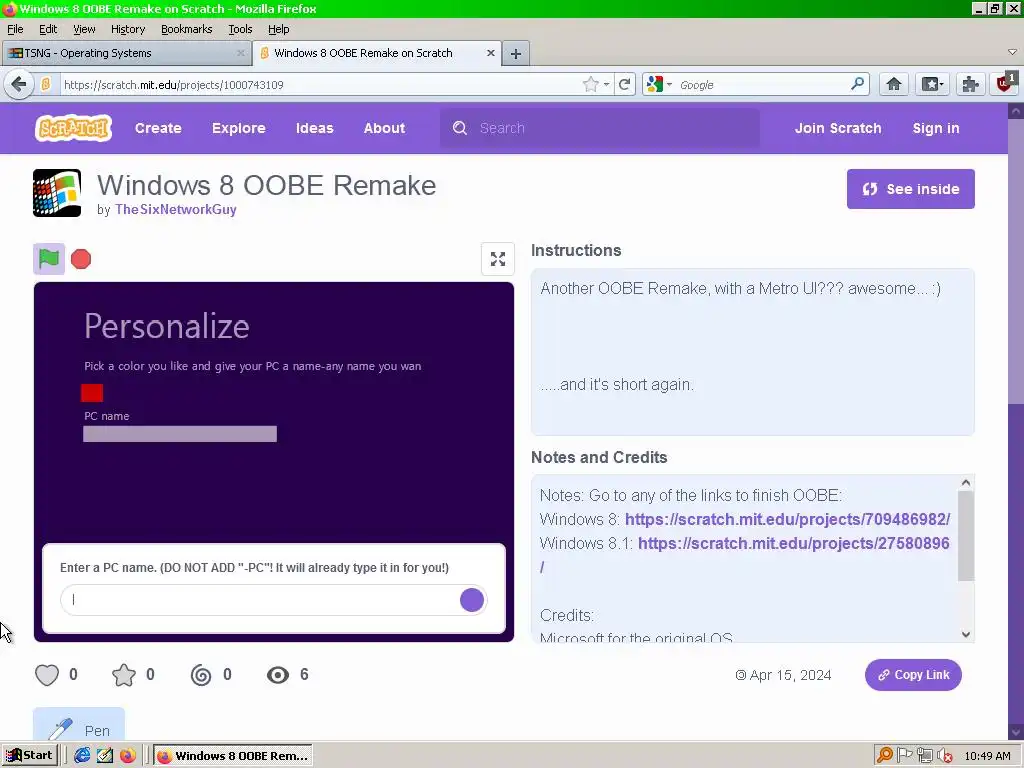Screen dimensions: 1024x768
Task: Bookmark this page with the star icon
Action: click(x=590, y=84)
